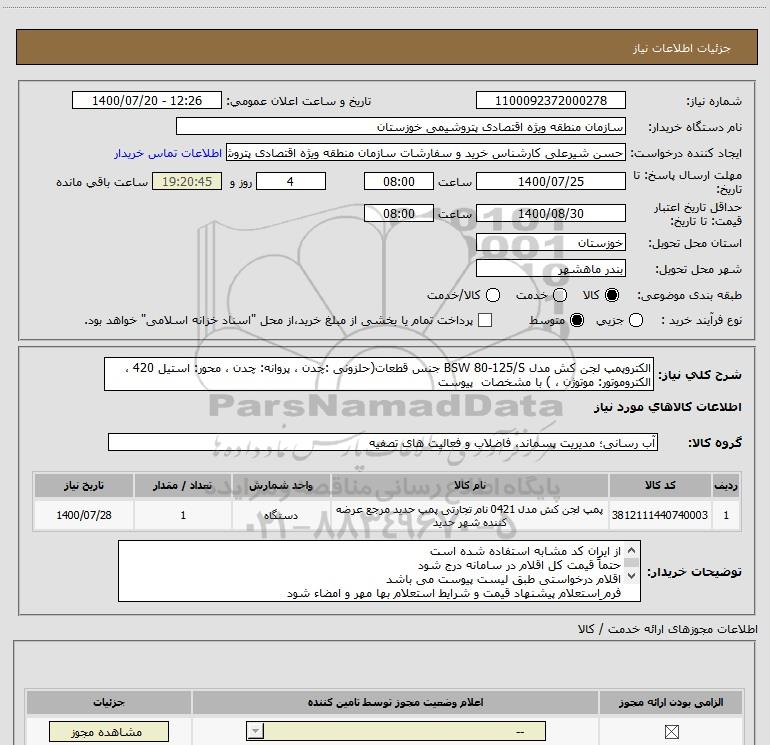Screen dimensions: 770x745
Task: Click the واحد شمارش column header
Action: [x=281, y=486]
